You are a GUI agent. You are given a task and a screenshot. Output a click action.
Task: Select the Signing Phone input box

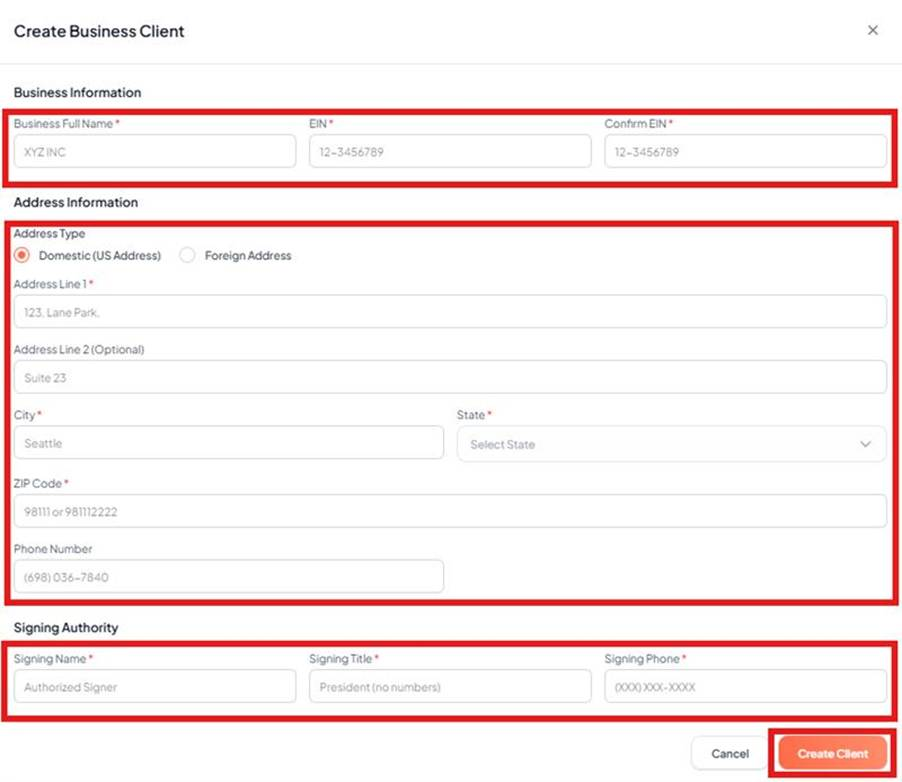pos(745,687)
